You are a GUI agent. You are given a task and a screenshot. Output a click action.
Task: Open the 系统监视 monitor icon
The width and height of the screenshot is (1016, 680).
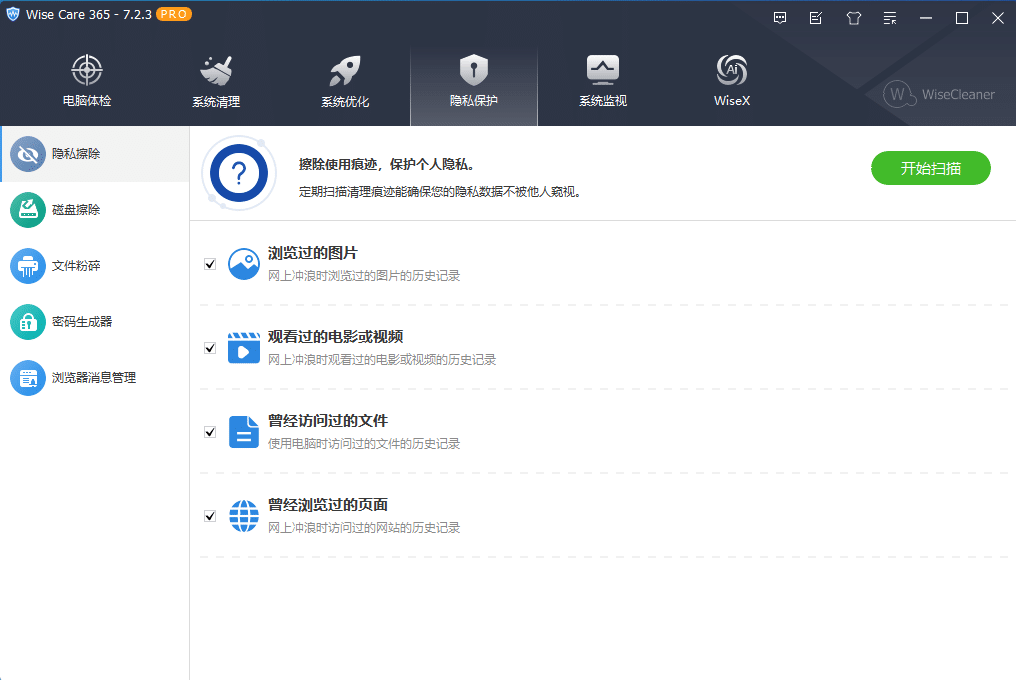(x=602, y=70)
